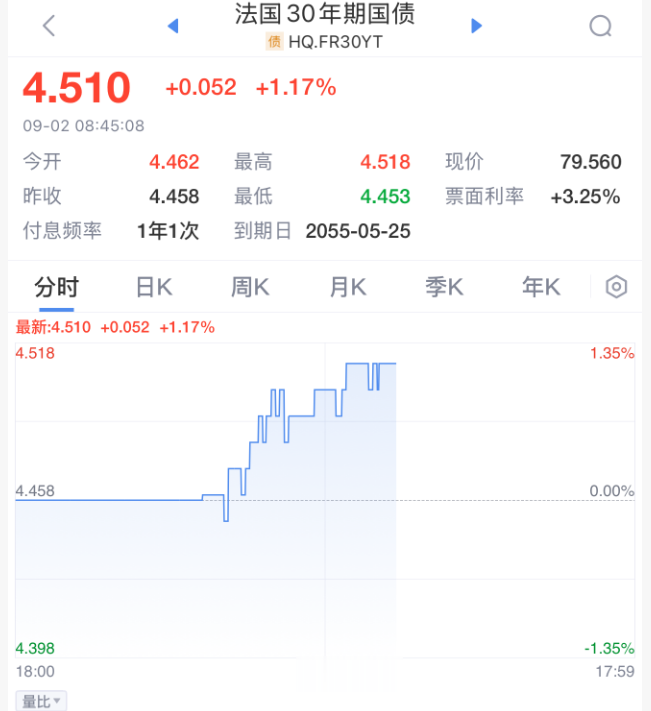Viewport: 651px width, 711px height.
Task: Tap the 到期日 2055-05-25 value
Action: (357, 231)
